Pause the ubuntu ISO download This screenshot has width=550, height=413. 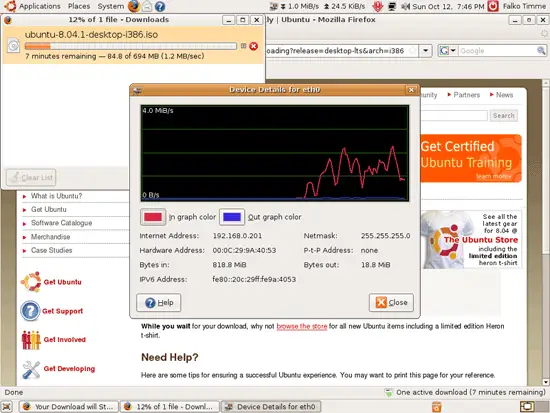tap(243, 46)
